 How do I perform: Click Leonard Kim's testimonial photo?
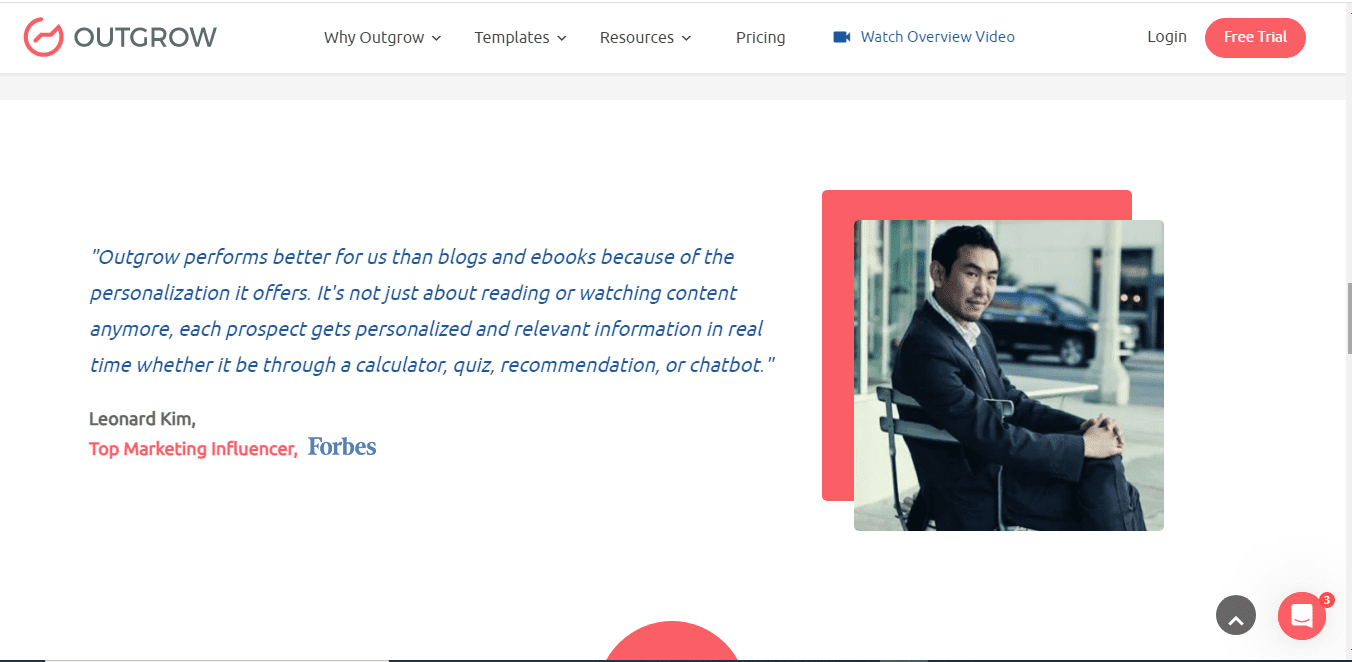(1008, 375)
